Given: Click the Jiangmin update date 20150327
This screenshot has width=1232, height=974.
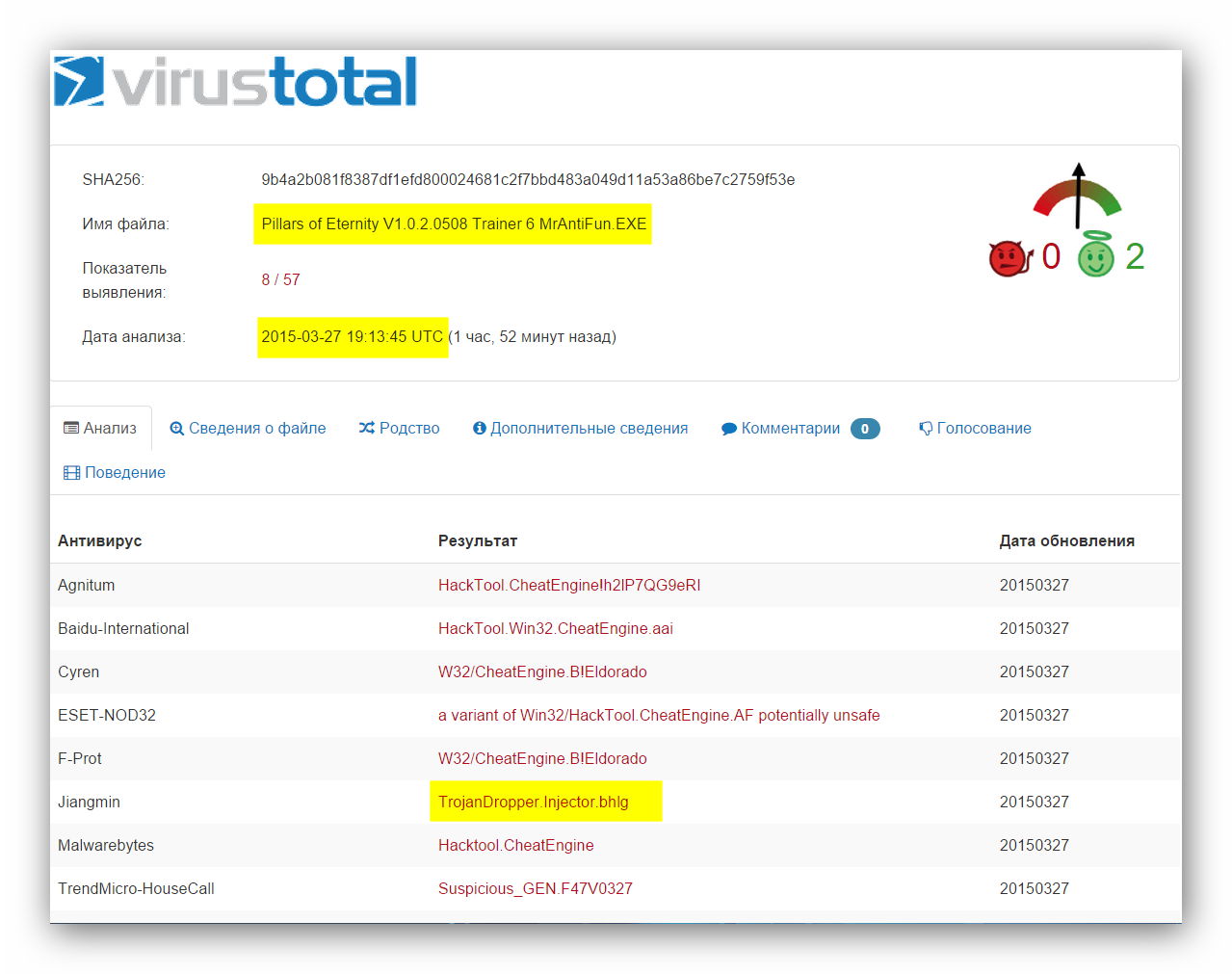Looking at the screenshot, I should tap(1035, 802).
